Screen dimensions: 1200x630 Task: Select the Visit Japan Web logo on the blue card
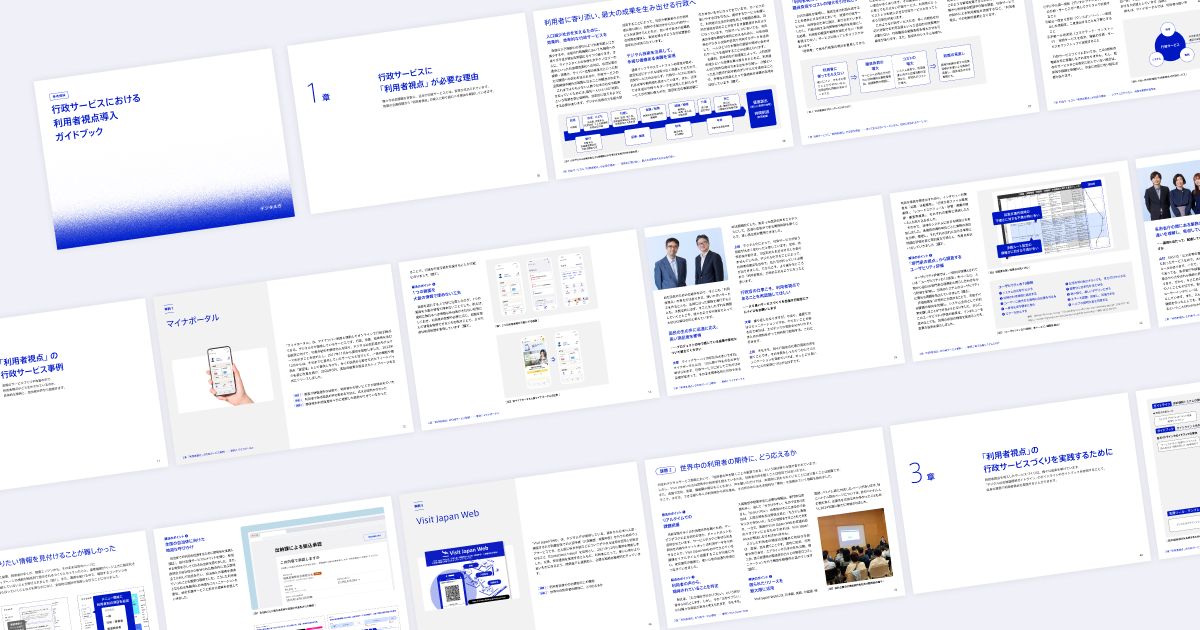coord(467,551)
